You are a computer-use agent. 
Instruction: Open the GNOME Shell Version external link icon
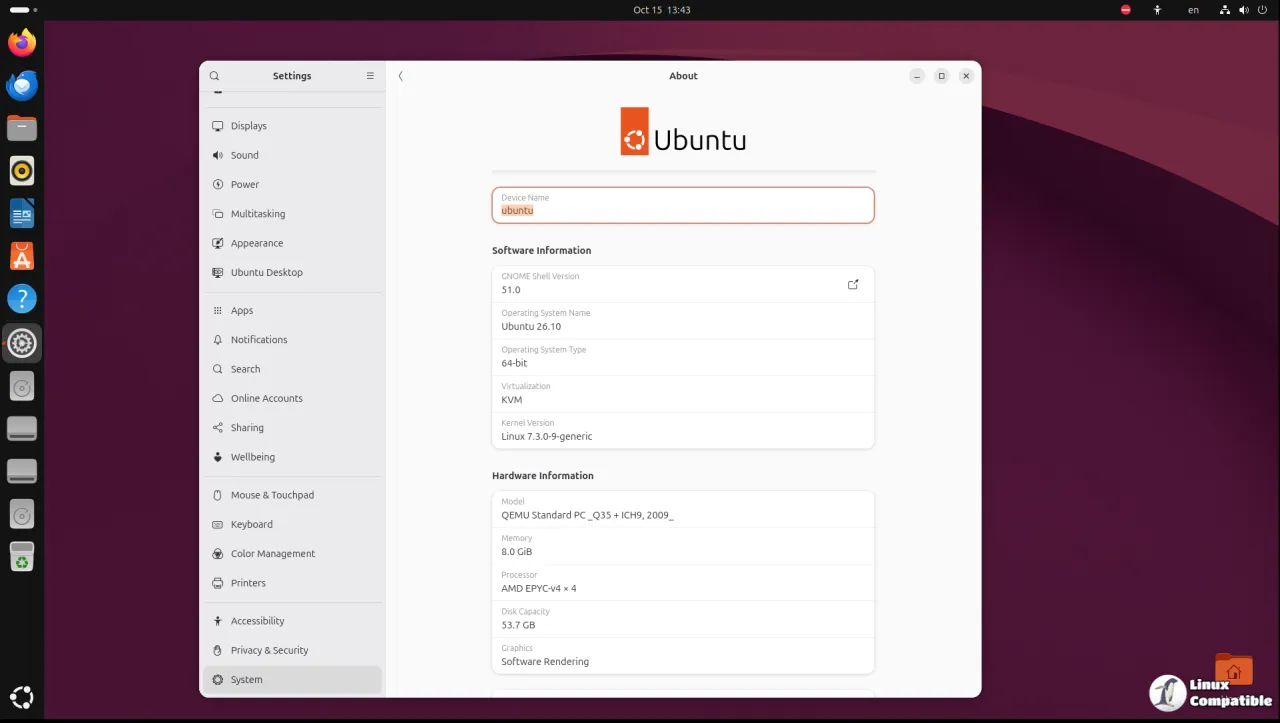click(853, 284)
